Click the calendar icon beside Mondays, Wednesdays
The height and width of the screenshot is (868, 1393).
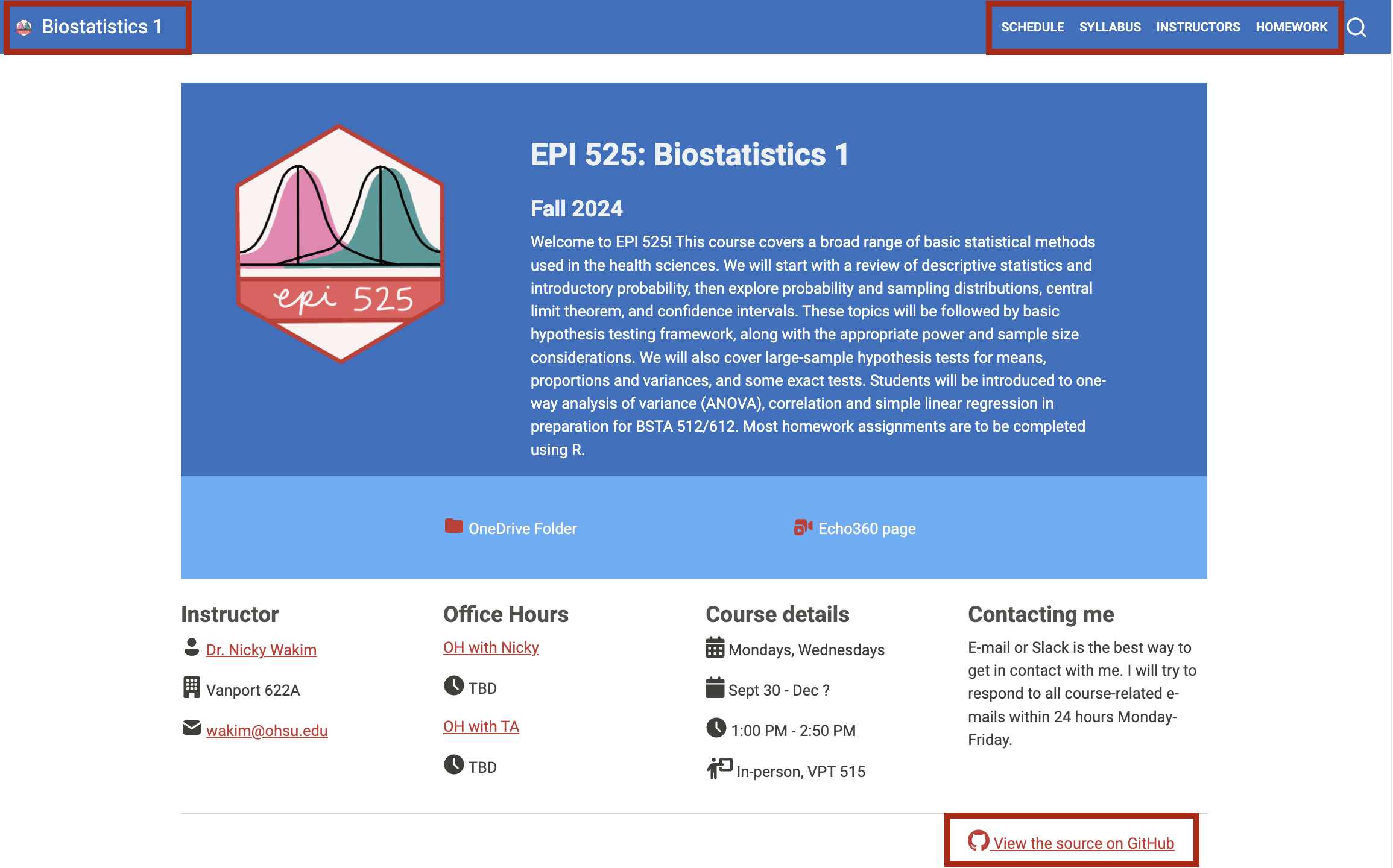point(715,647)
